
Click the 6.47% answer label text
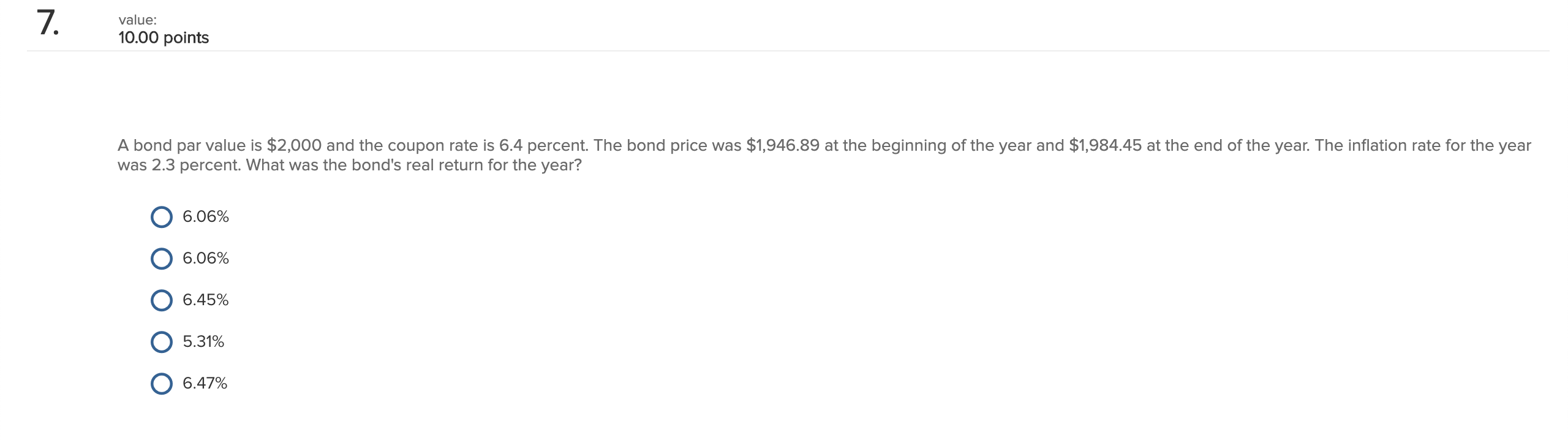coord(205,384)
